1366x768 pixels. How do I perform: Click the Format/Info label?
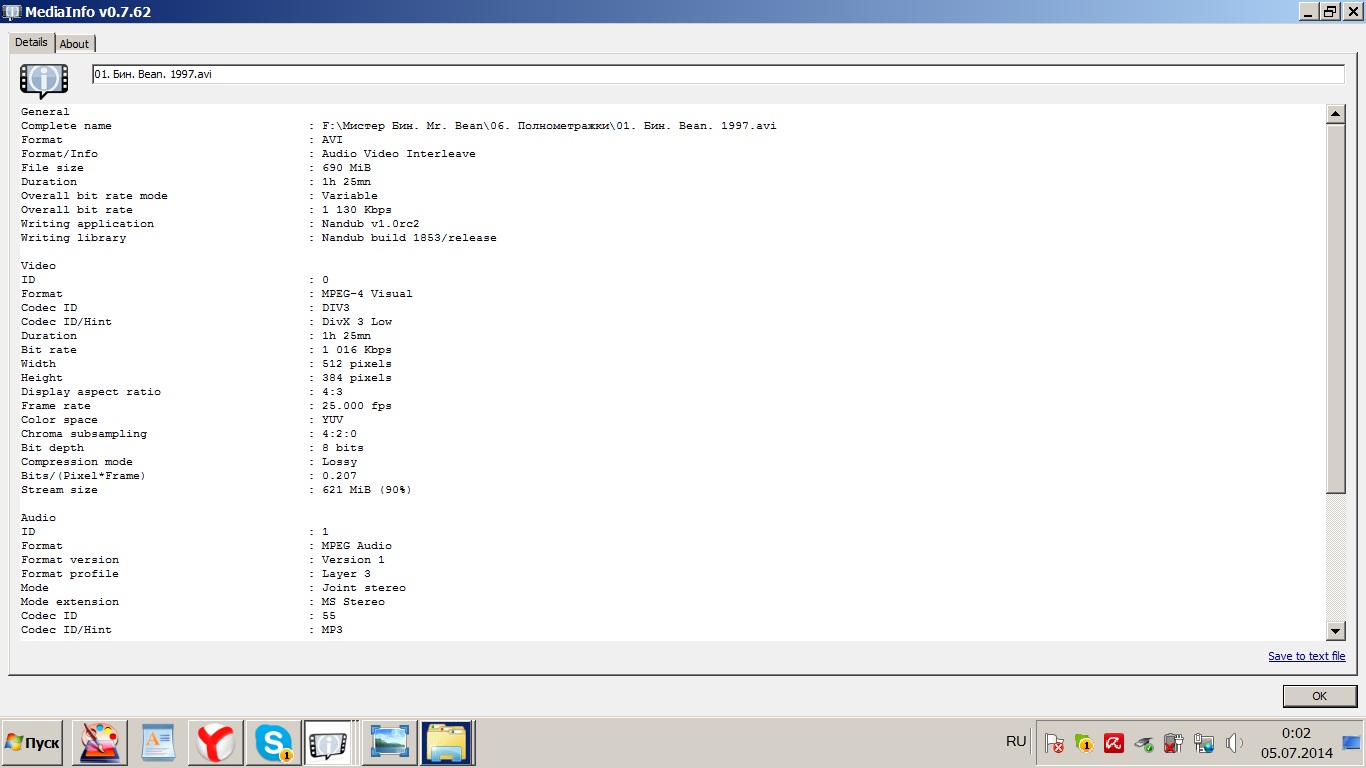pyautogui.click(x=59, y=154)
